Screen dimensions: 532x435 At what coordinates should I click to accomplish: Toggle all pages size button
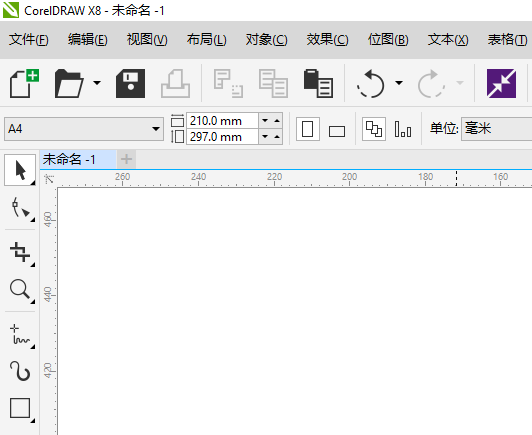[374, 129]
